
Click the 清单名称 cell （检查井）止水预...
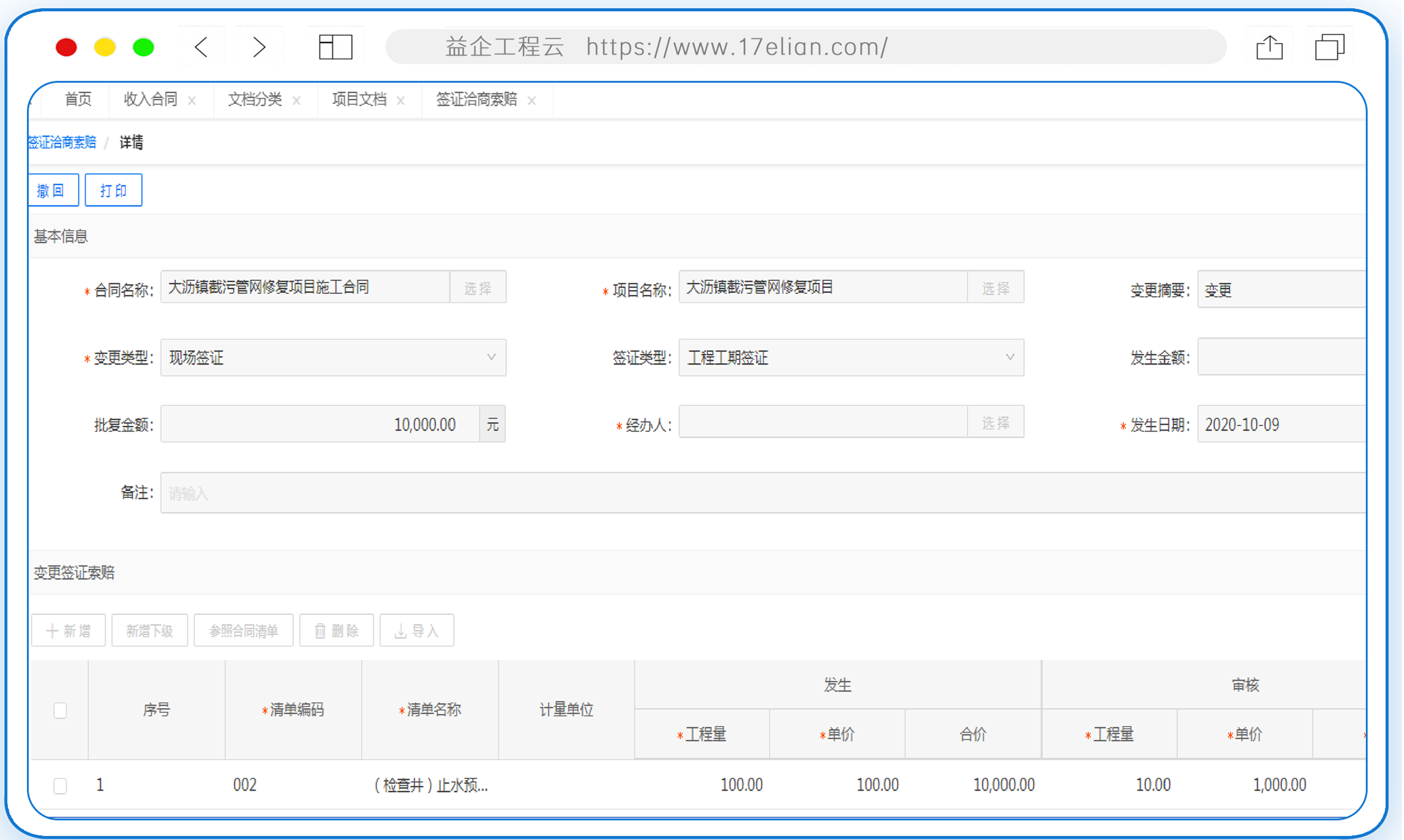431,786
